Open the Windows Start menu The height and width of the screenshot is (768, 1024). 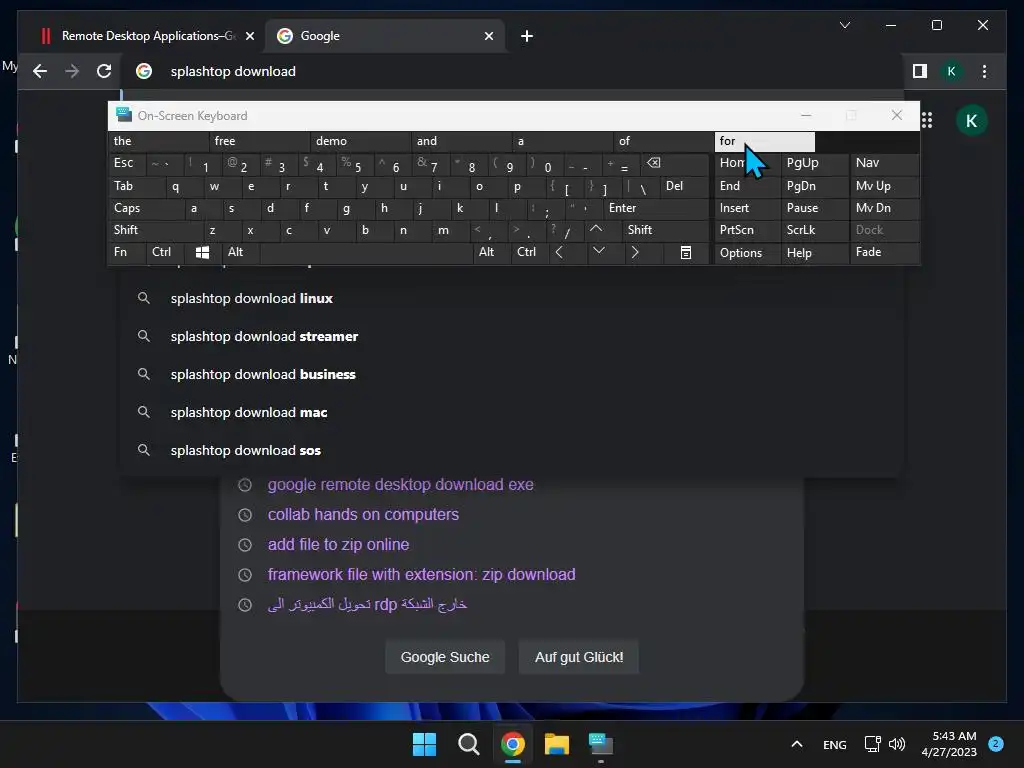pyautogui.click(x=424, y=744)
